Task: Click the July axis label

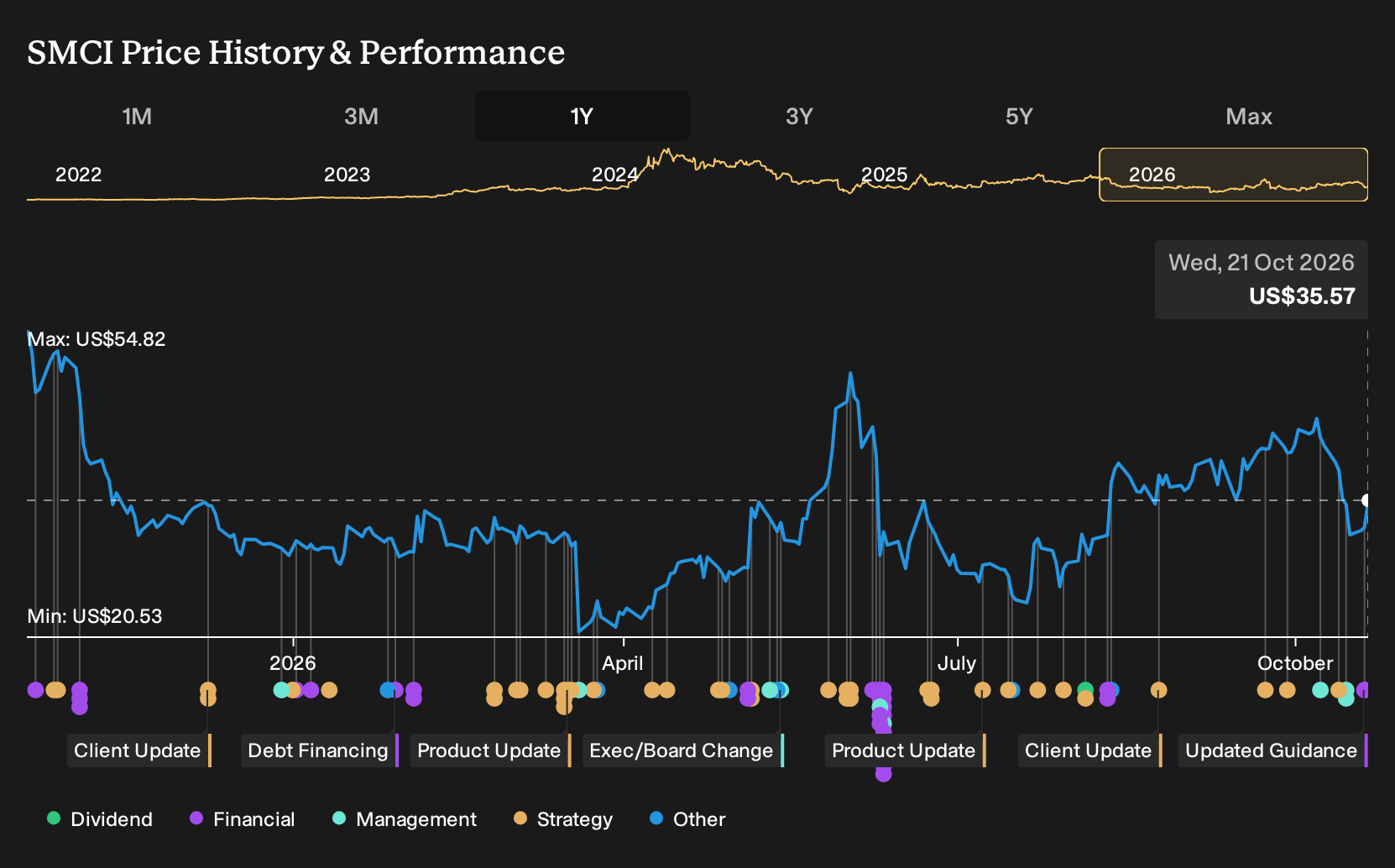Action: 957,663
